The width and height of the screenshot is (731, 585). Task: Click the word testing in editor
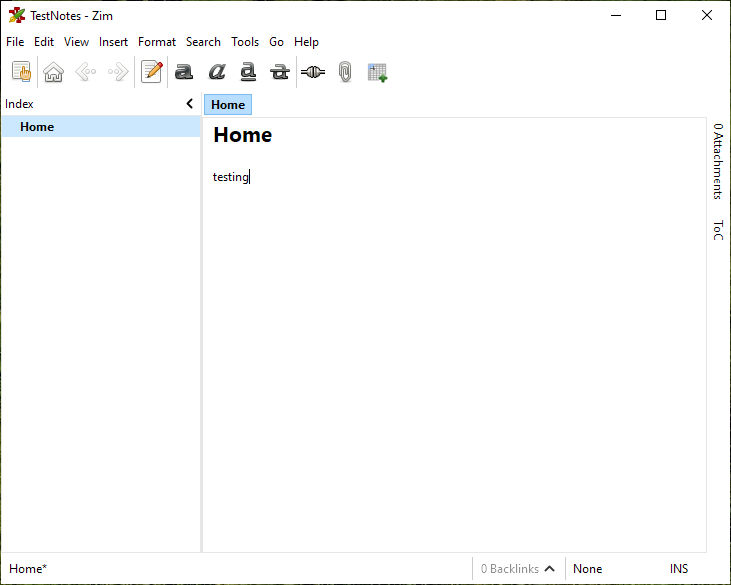click(x=231, y=177)
